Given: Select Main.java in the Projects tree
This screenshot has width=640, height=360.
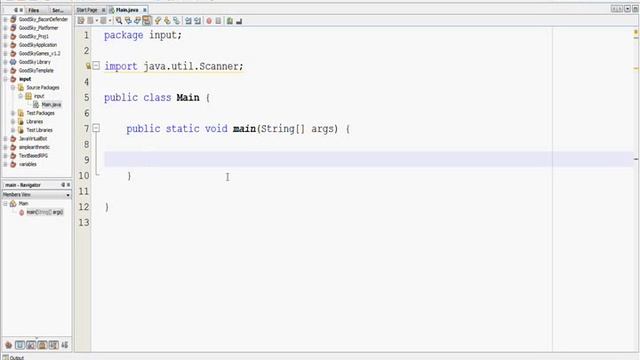Looking at the screenshot, I should 51,104.
